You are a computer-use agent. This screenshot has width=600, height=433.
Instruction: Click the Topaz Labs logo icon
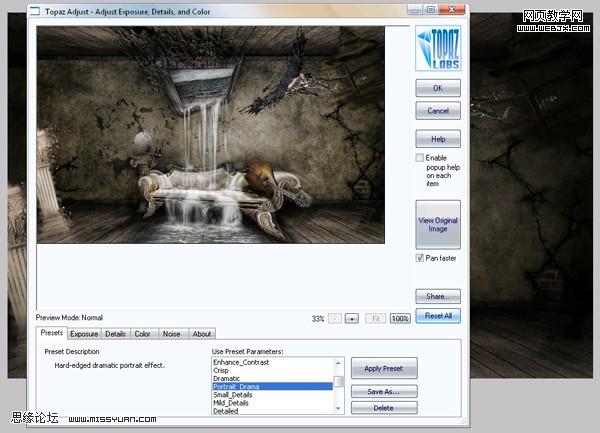point(438,48)
